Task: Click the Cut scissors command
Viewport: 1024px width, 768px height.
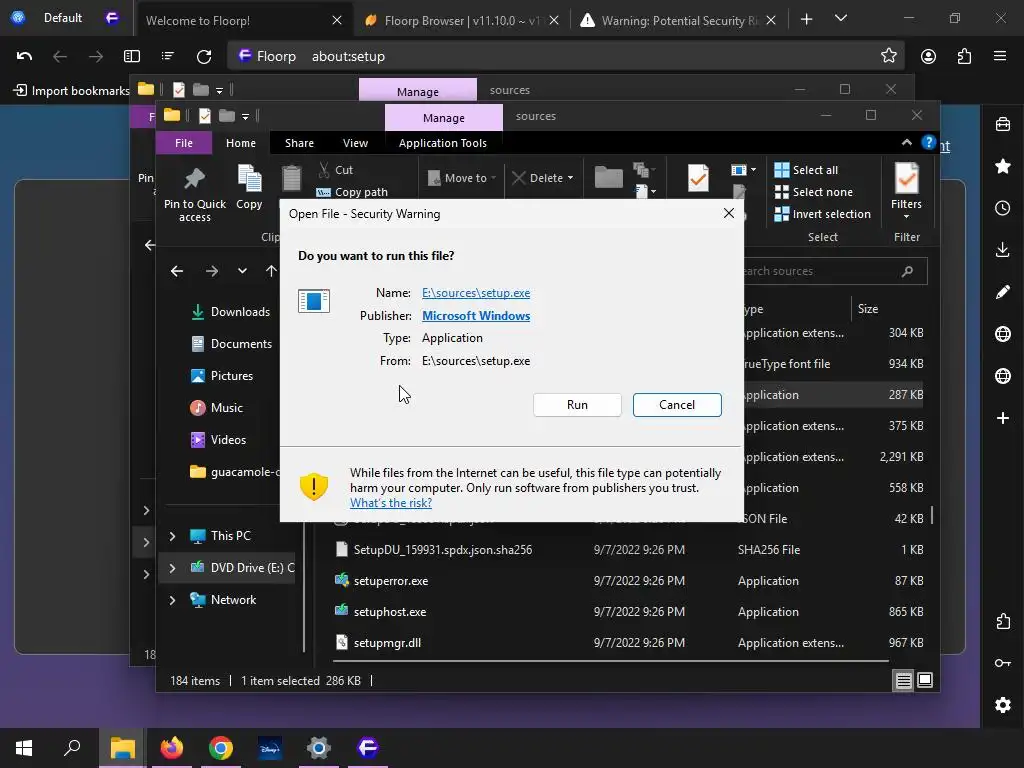Action: pos(336,170)
